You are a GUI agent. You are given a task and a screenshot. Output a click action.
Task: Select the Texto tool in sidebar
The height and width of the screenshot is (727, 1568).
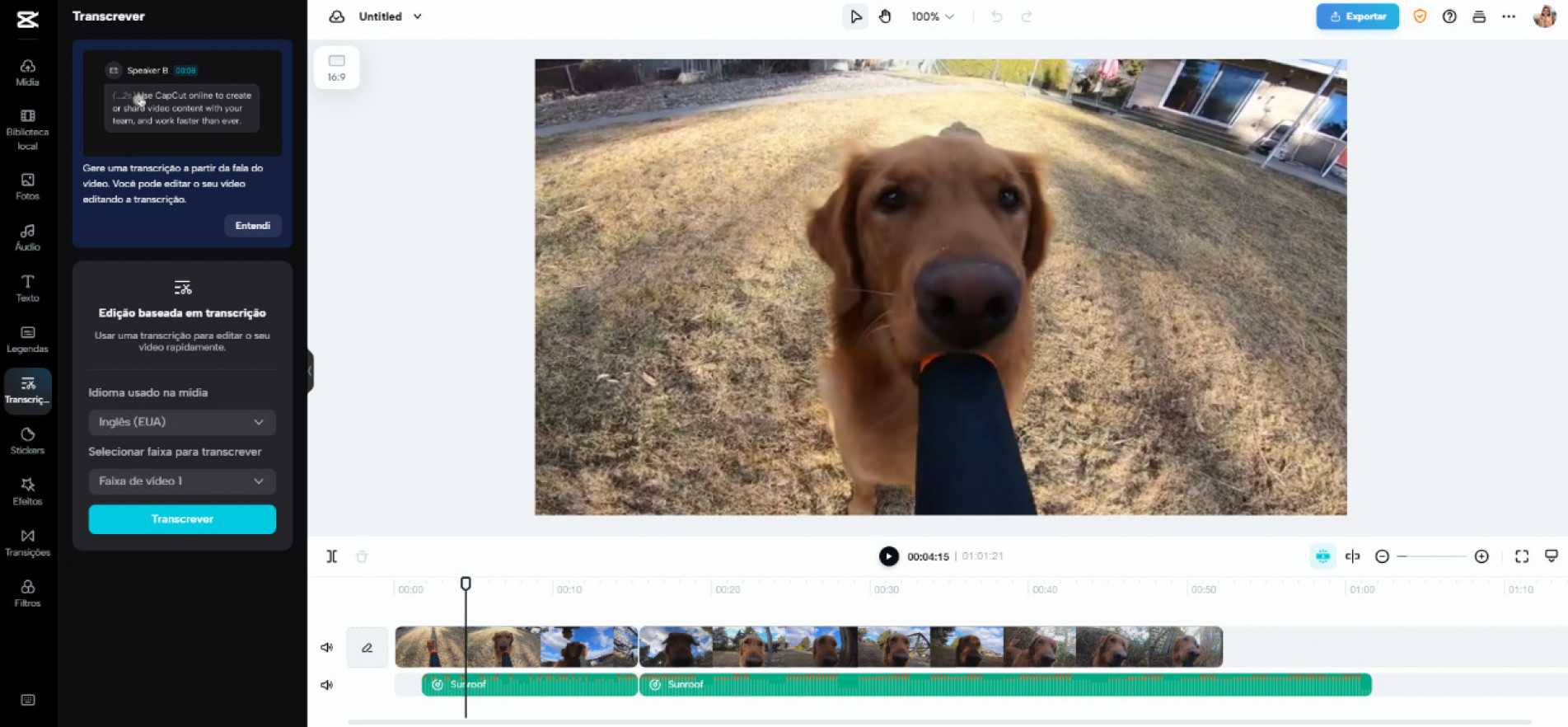[x=27, y=288]
